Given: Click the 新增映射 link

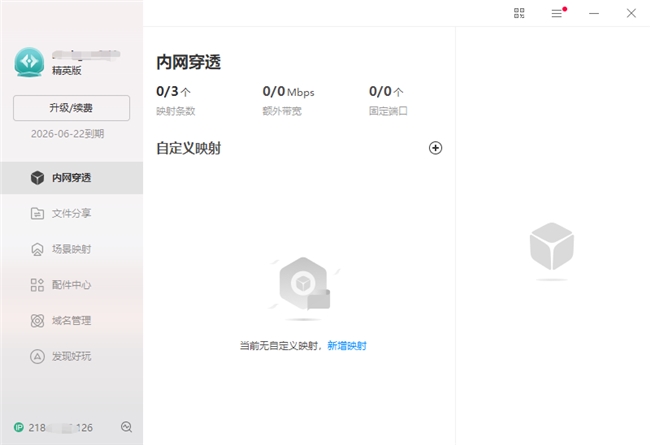Looking at the screenshot, I should click(x=347, y=345).
